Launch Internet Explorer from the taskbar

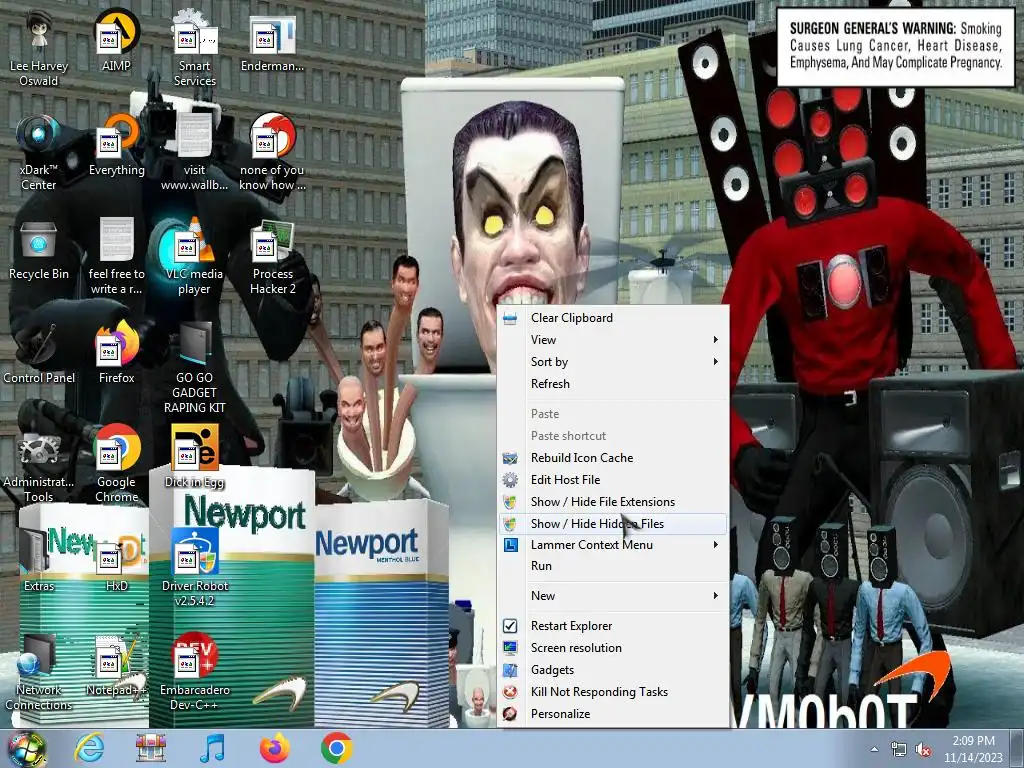pos(89,748)
